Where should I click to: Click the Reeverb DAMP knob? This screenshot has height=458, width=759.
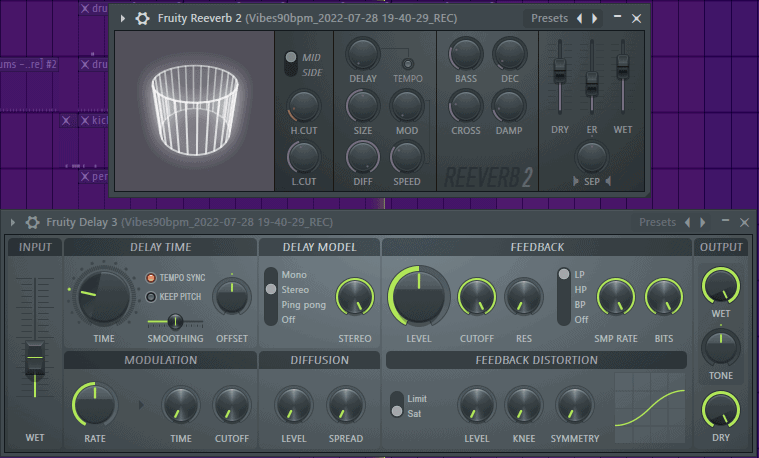(x=510, y=106)
